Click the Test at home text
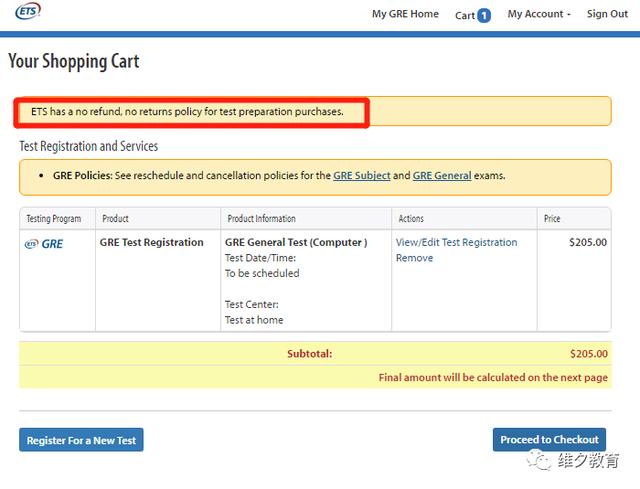 point(254,320)
